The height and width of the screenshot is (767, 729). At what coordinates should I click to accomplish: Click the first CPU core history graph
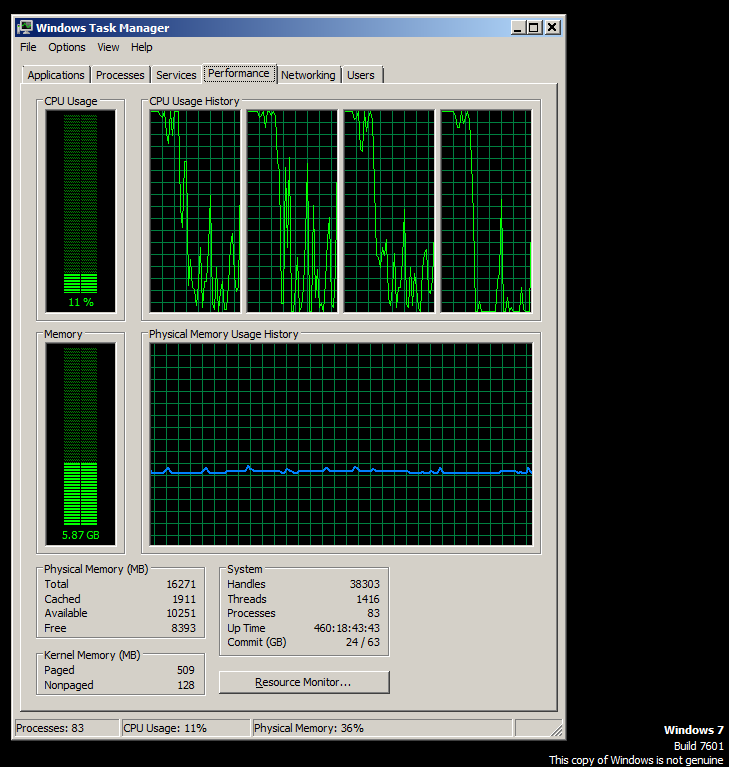(x=195, y=211)
